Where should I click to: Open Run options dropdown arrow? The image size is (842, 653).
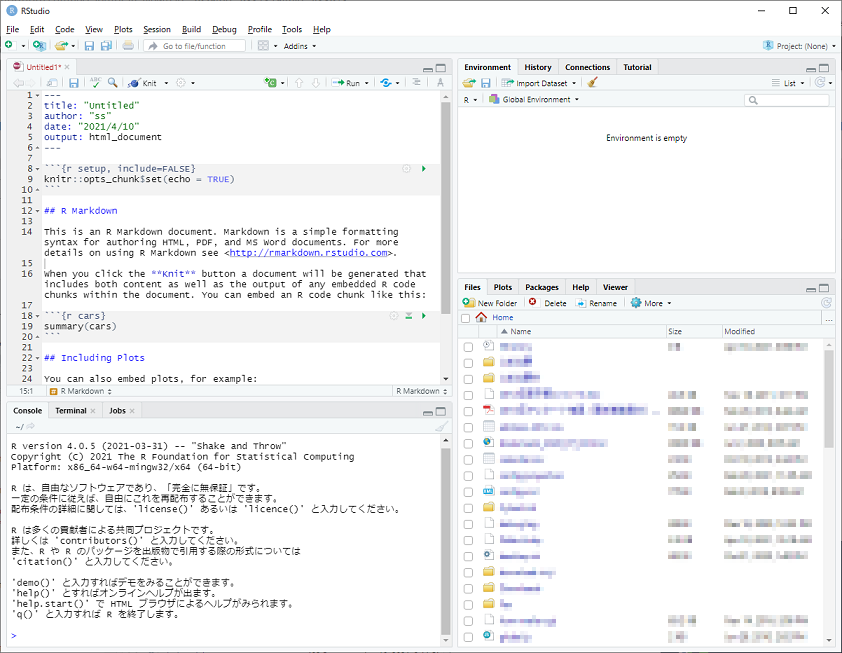(367, 83)
